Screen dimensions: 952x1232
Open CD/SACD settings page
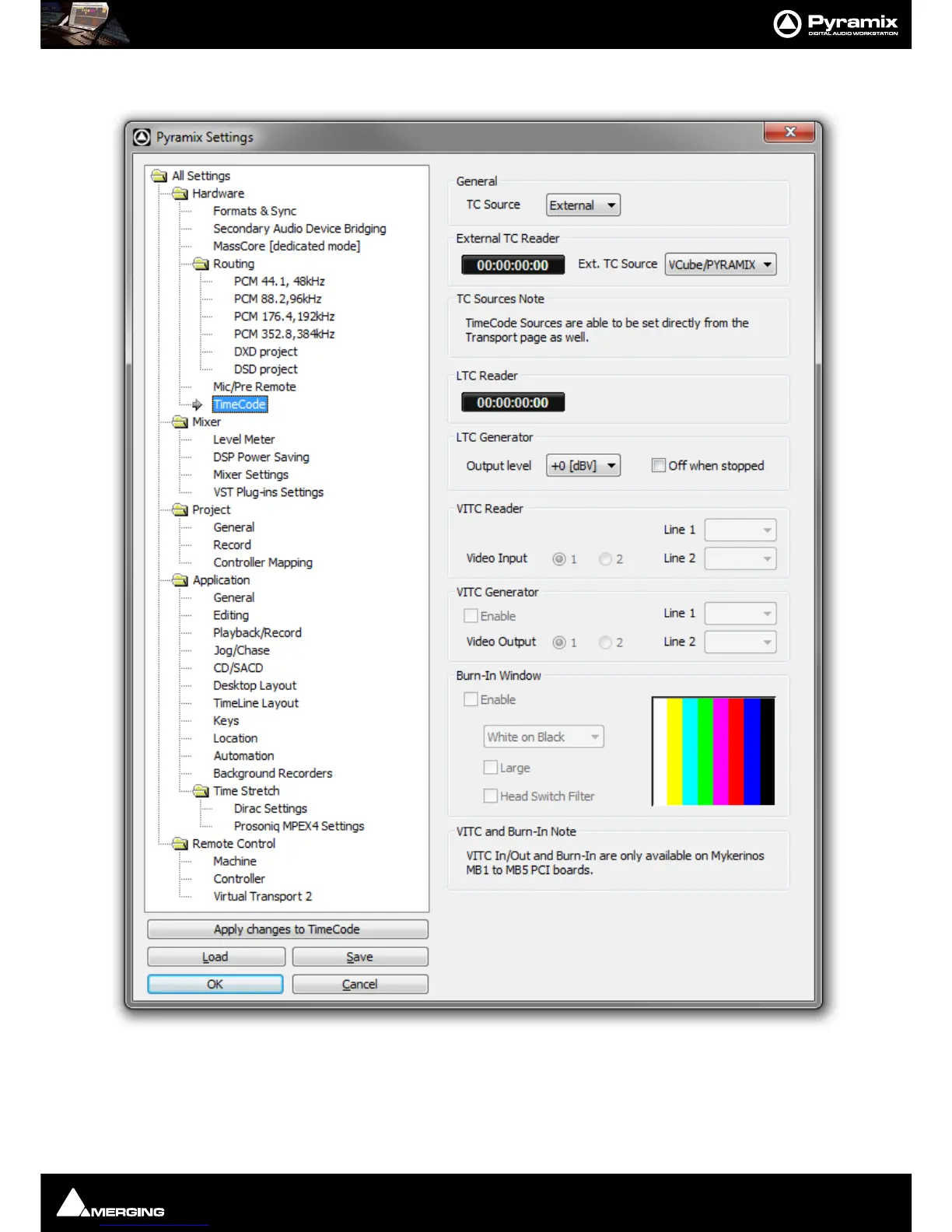238,668
